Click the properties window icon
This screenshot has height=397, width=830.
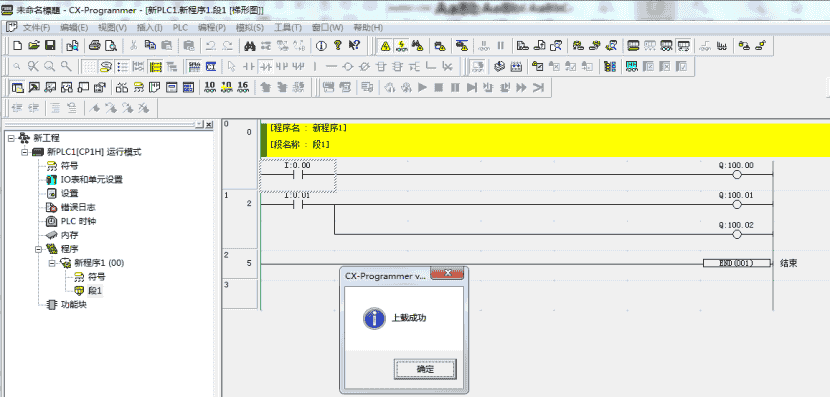click(x=101, y=87)
